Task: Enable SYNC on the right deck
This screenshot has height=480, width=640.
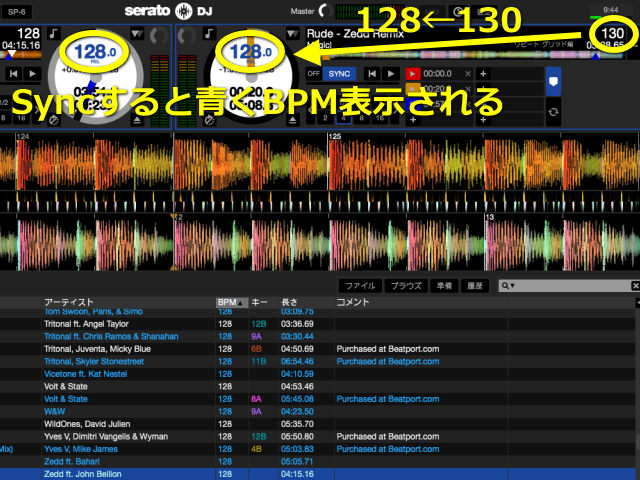Action: pyautogui.click(x=339, y=74)
